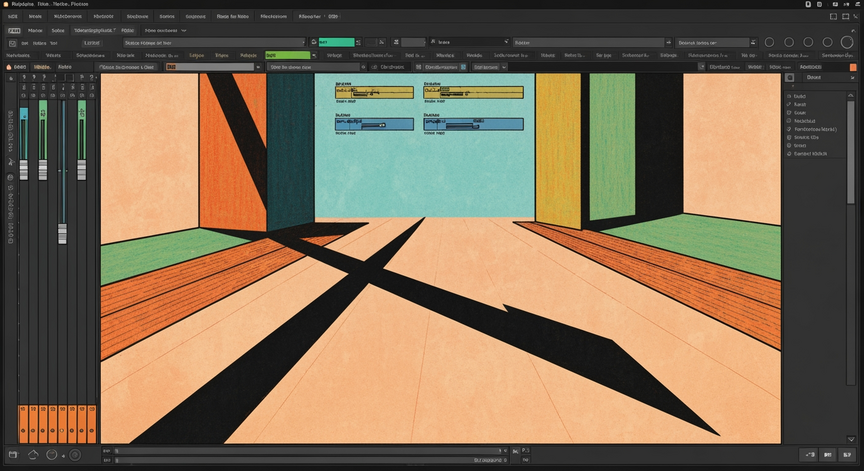Click the first of three bottom-right corner buttons
864x471 pixels.
click(809, 454)
